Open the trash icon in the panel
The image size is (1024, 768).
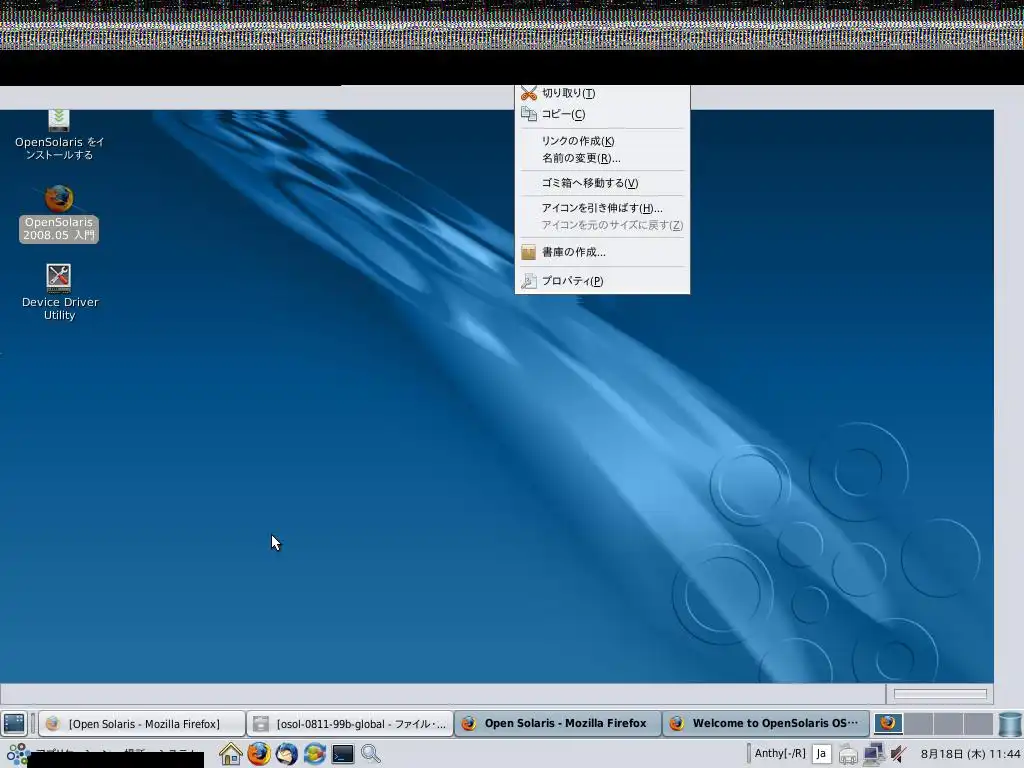pyautogui.click(x=1010, y=724)
